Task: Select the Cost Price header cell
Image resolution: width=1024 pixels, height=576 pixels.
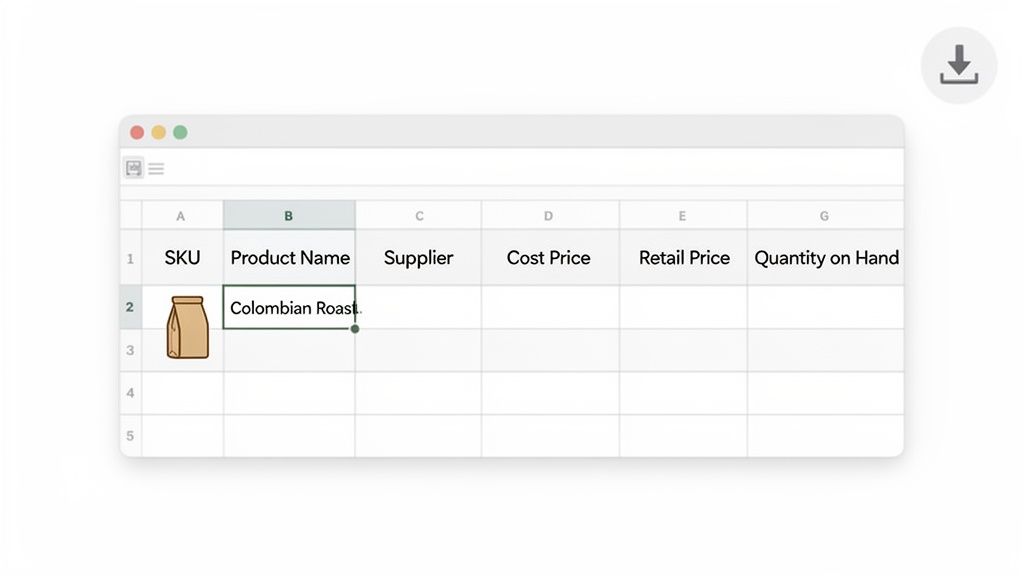Action: click(x=549, y=257)
